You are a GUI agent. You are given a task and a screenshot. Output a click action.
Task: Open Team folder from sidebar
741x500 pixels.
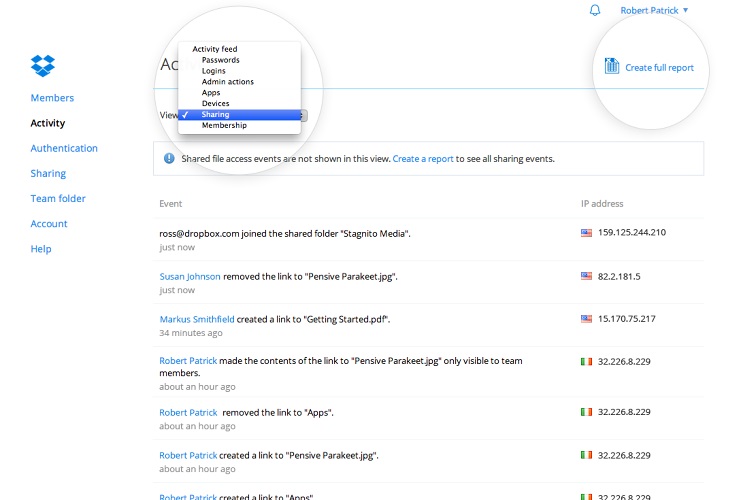tap(58, 199)
